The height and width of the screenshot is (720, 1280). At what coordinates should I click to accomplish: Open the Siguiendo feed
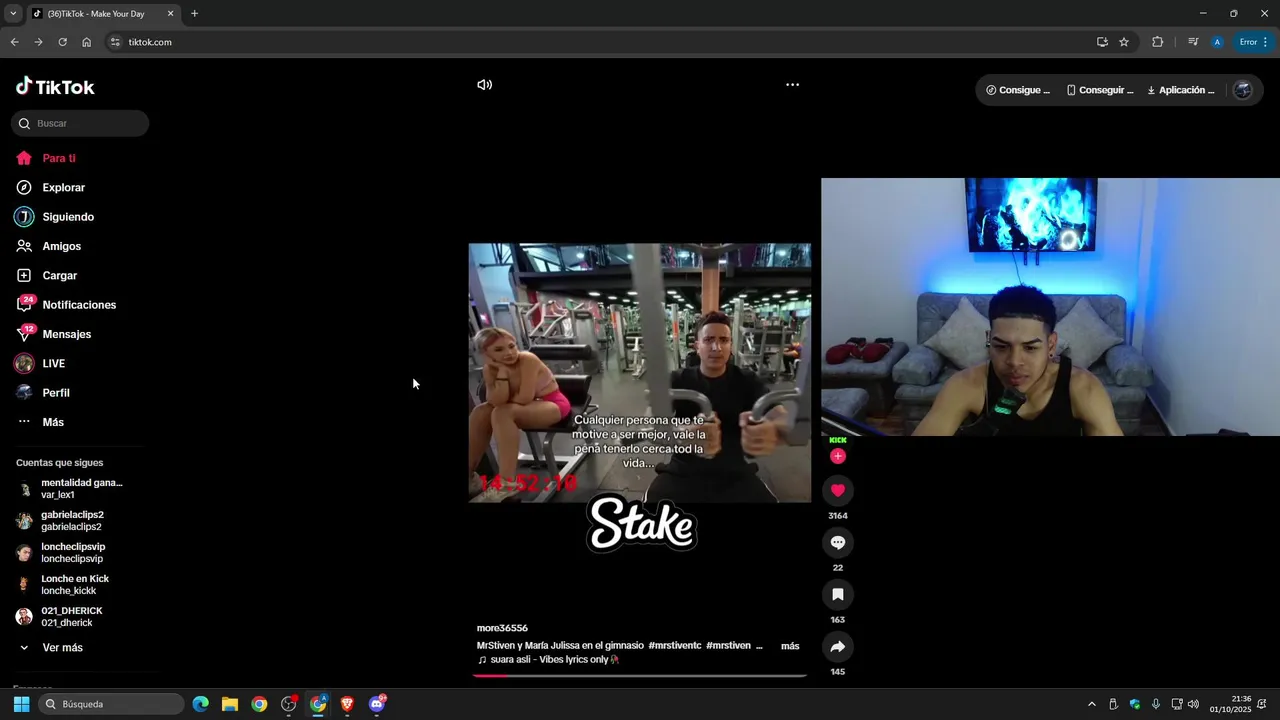pyautogui.click(x=68, y=217)
